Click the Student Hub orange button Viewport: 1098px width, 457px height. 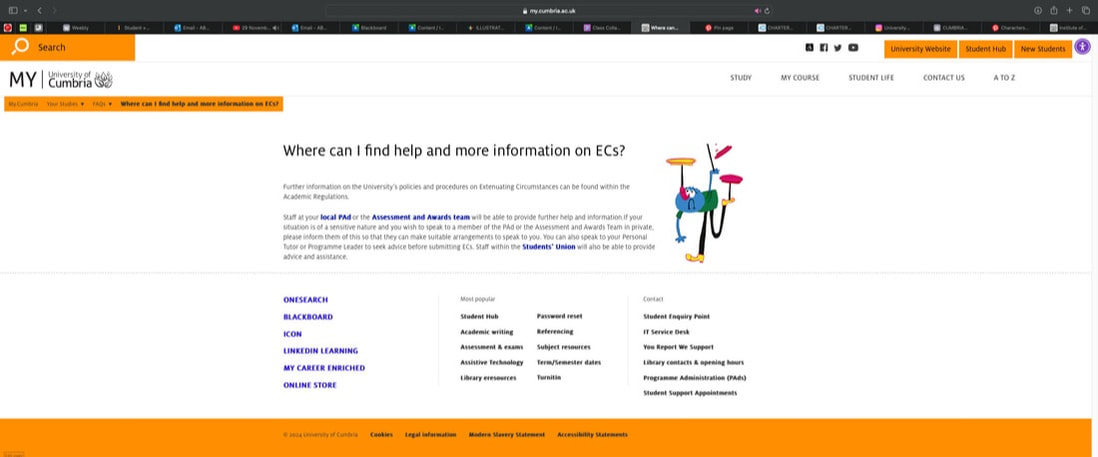click(985, 49)
